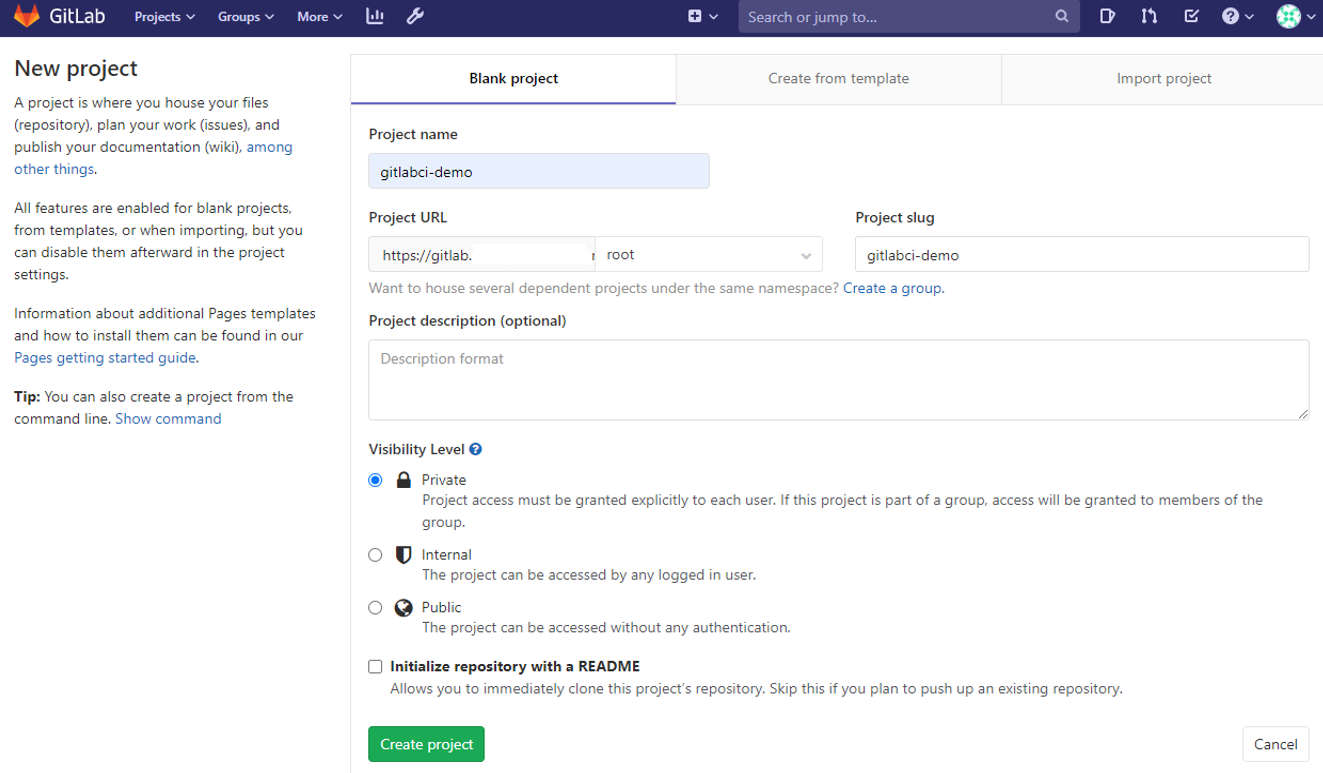Screen dimensions: 1323x773
Task: Open the among other things link
Action: 153,158
